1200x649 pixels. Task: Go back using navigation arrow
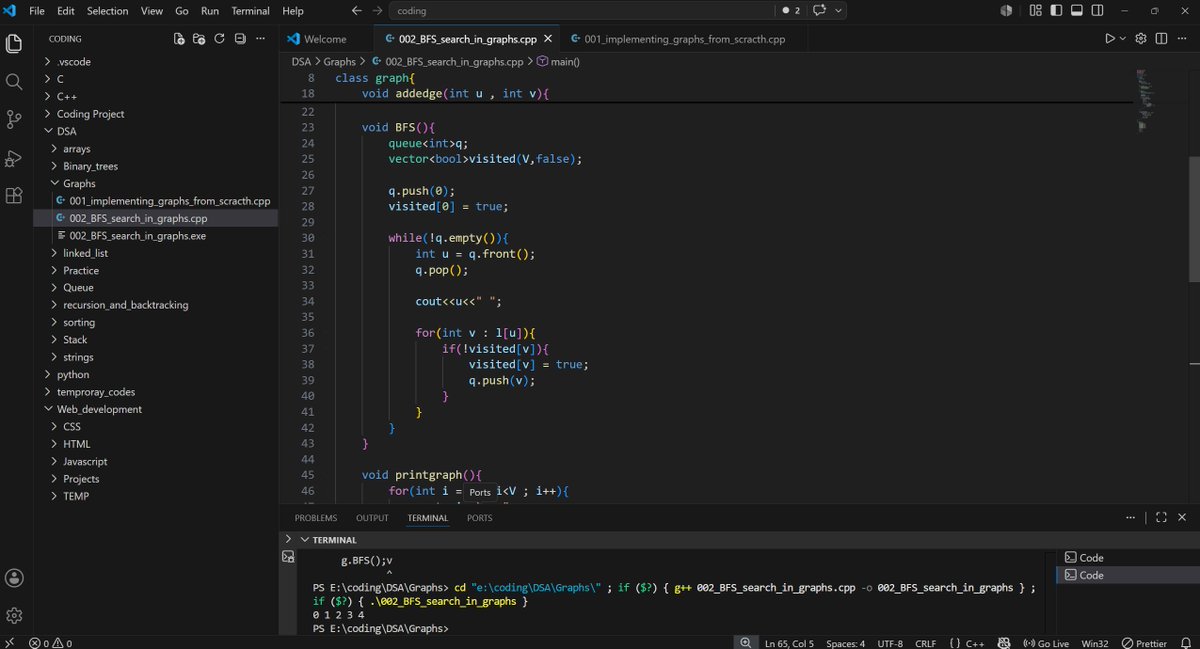click(357, 11)
